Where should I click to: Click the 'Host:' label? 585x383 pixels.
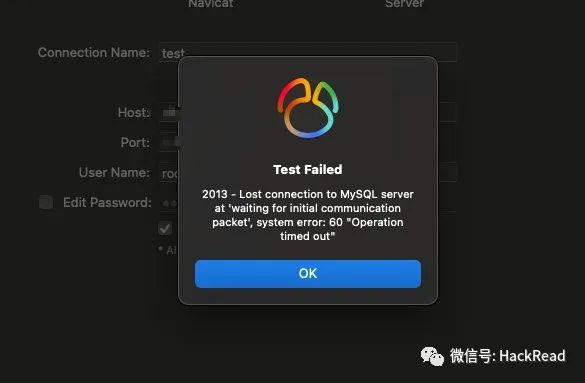coord(134,113)
